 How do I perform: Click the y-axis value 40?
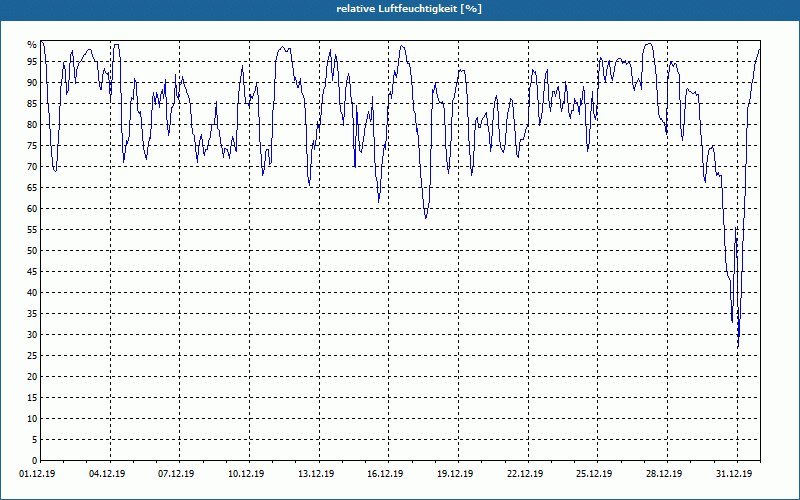(x=32, y=293)
